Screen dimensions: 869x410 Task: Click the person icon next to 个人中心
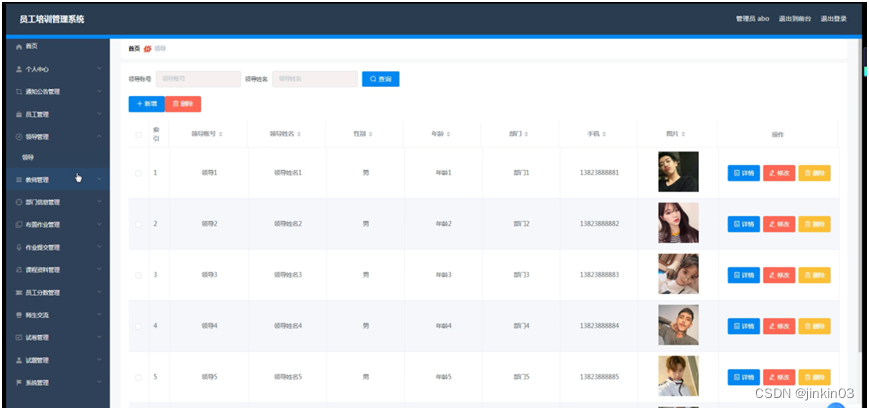[19, 70]
